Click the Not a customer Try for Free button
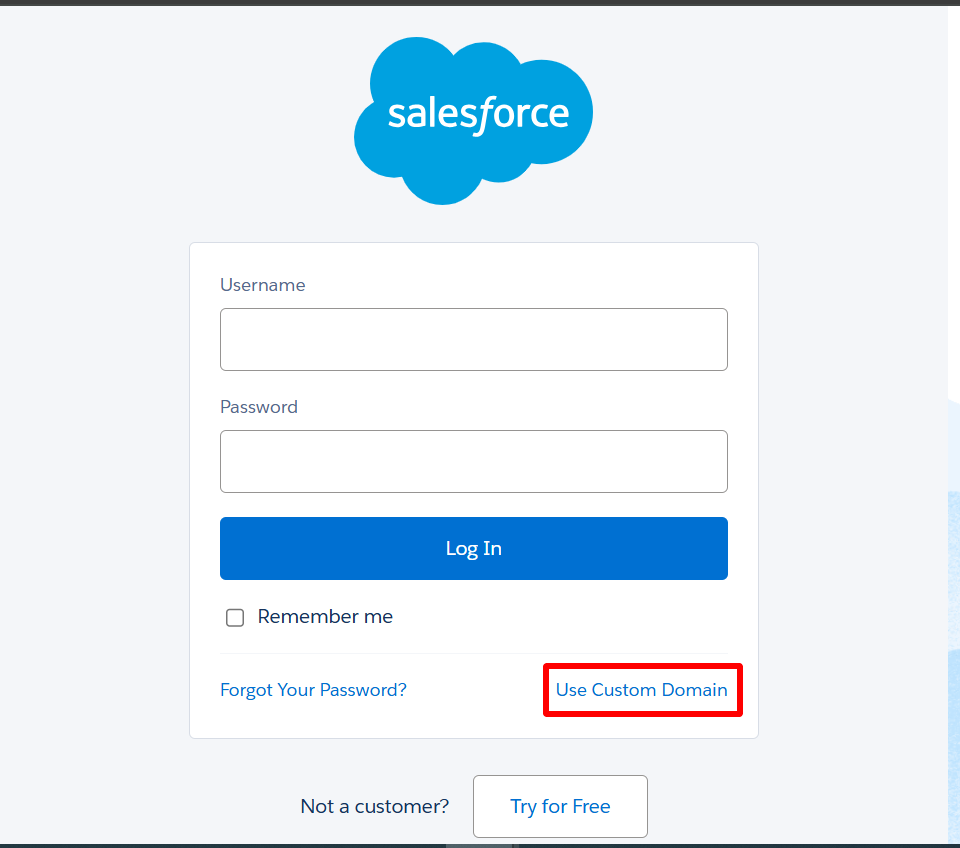The width and height of the screenshot is (960, 848). [560, 806]
